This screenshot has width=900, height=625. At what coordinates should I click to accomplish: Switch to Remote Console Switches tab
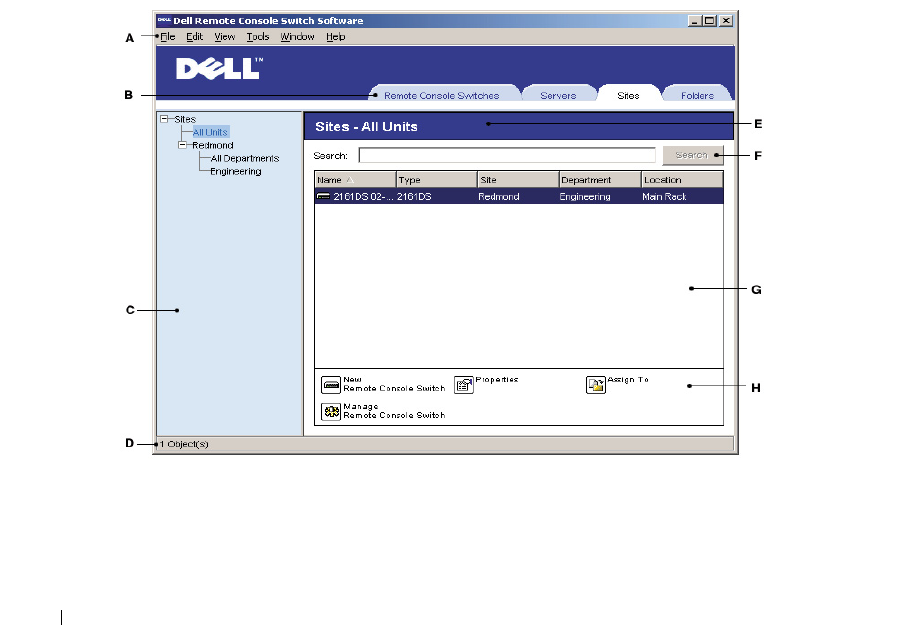click(441, 95)
